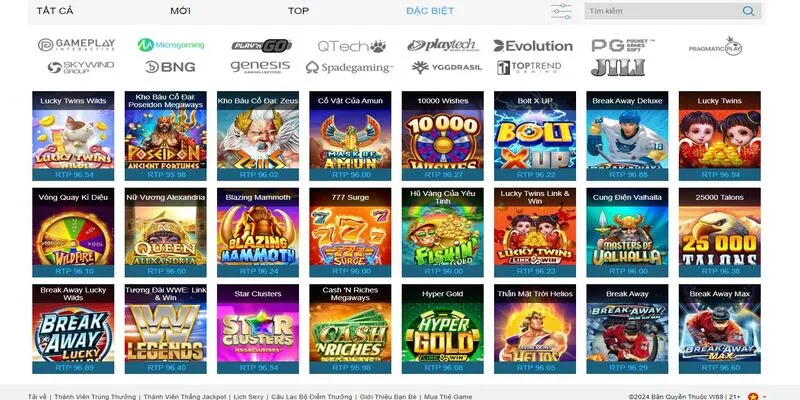Open the filter sliders icon

pos(562,11)
